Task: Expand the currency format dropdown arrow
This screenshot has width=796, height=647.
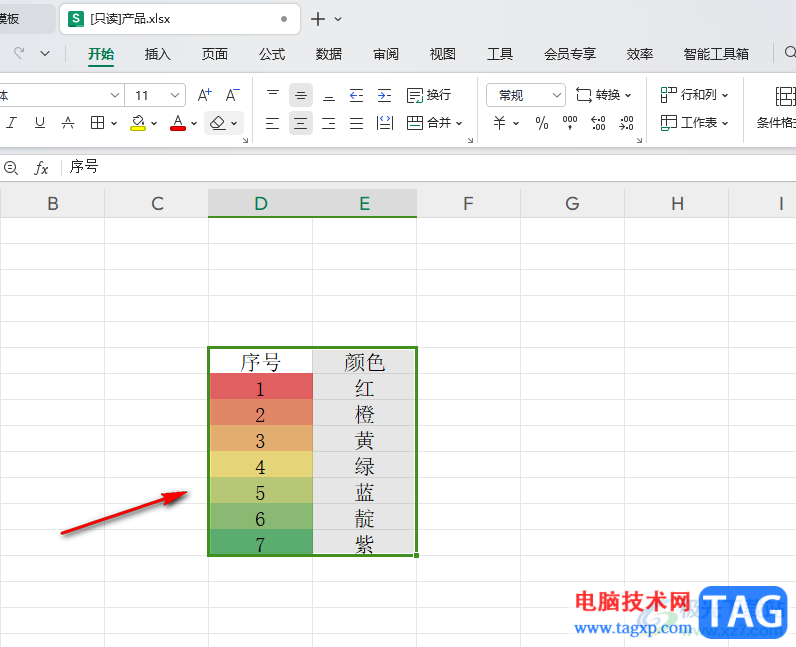Action: (x=516, y=123)
